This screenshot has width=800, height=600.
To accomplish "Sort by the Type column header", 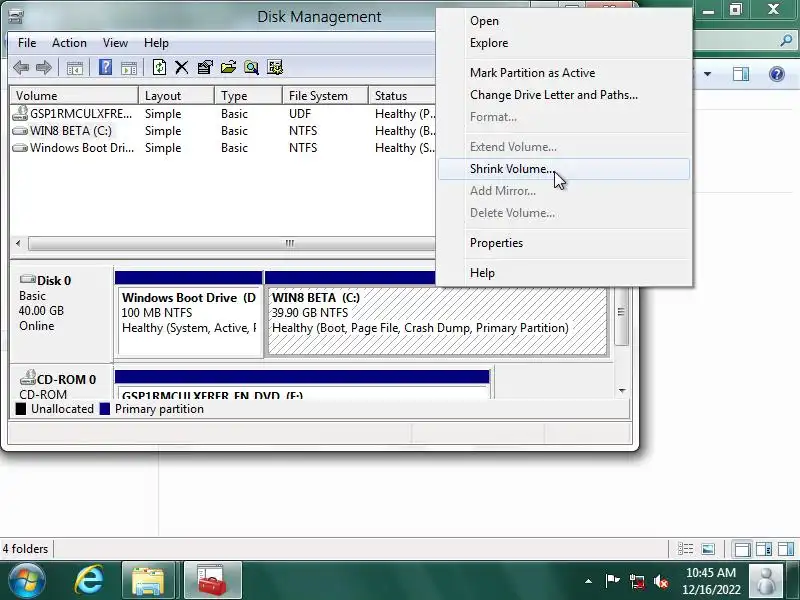I will click(x=248, y=95).
